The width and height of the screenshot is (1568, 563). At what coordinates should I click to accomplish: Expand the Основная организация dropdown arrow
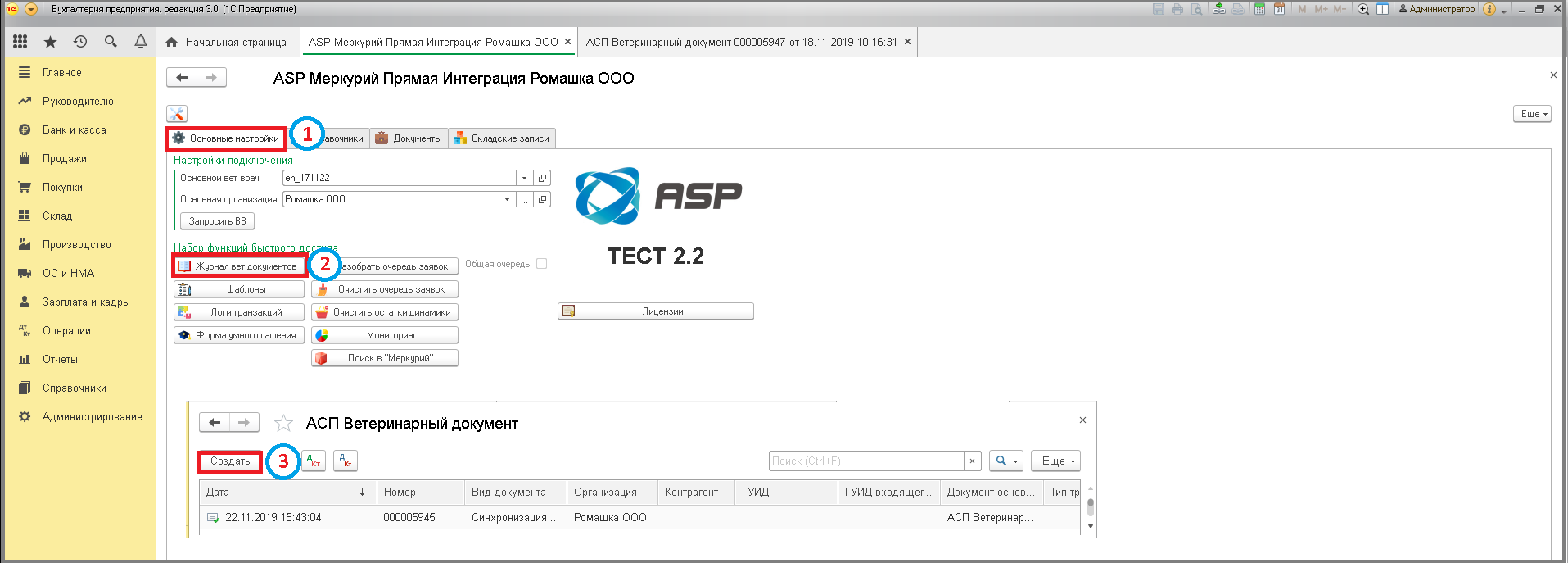[x=508, y=199]
